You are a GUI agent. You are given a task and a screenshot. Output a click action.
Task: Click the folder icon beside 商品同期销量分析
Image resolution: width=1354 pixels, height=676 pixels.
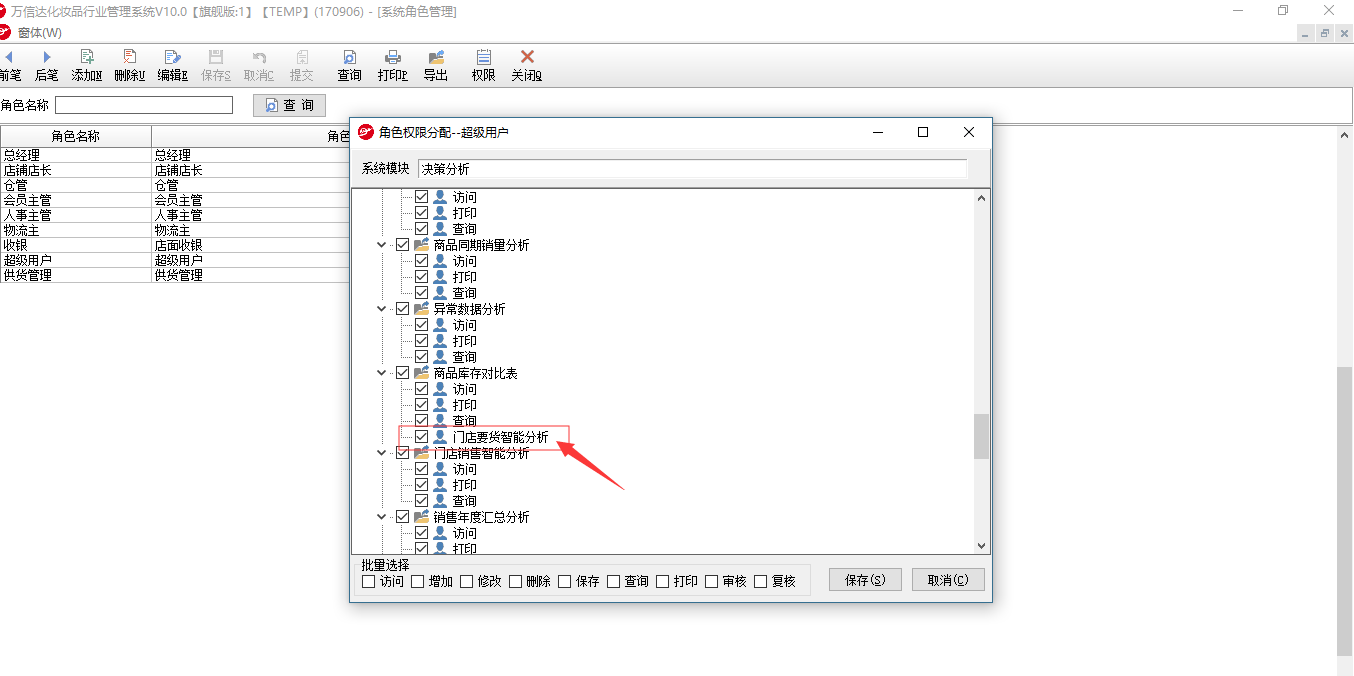click(421, 245)
